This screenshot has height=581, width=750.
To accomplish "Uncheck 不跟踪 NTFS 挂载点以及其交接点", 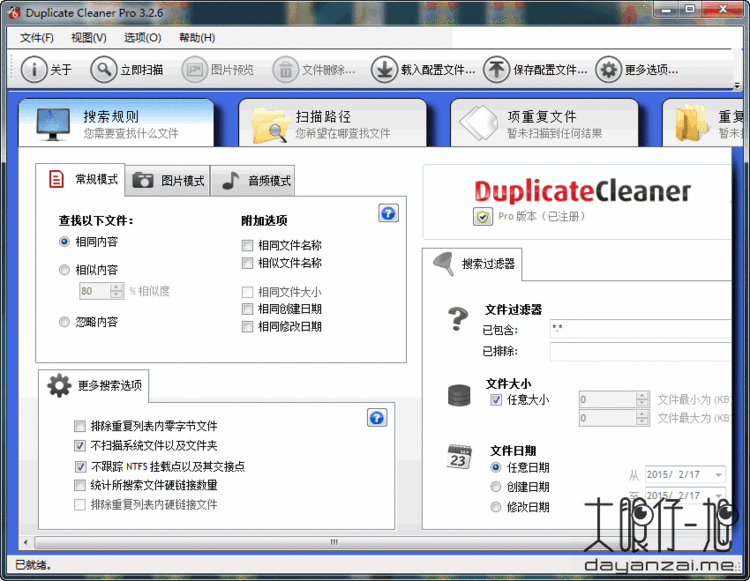I will tap(80, 467).
